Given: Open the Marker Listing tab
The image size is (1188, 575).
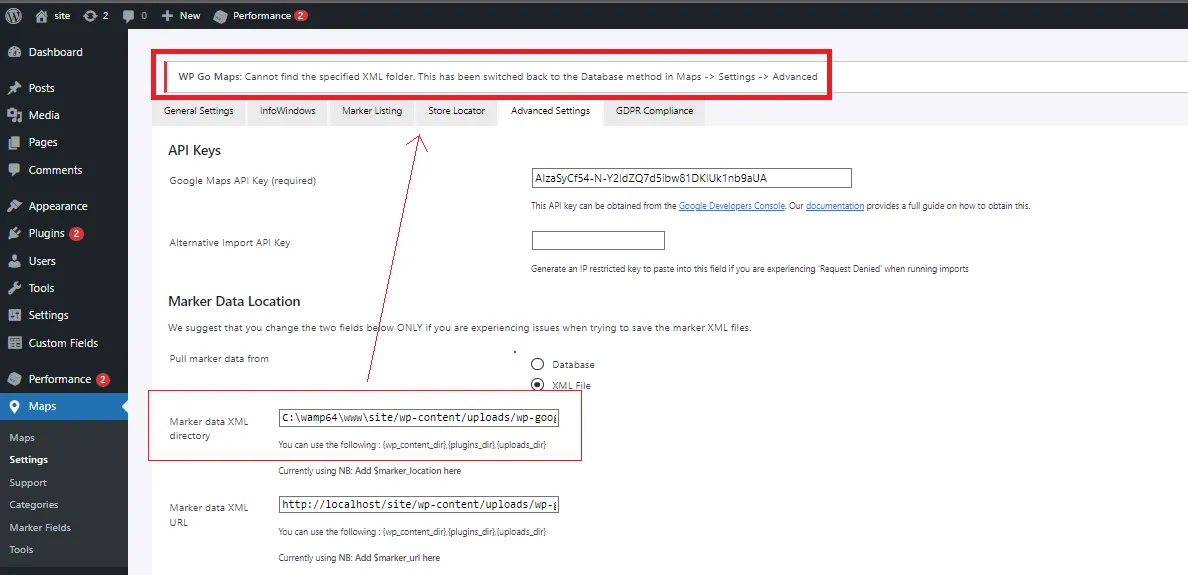Looking at the screenshot, I should [x=372, y=111].
